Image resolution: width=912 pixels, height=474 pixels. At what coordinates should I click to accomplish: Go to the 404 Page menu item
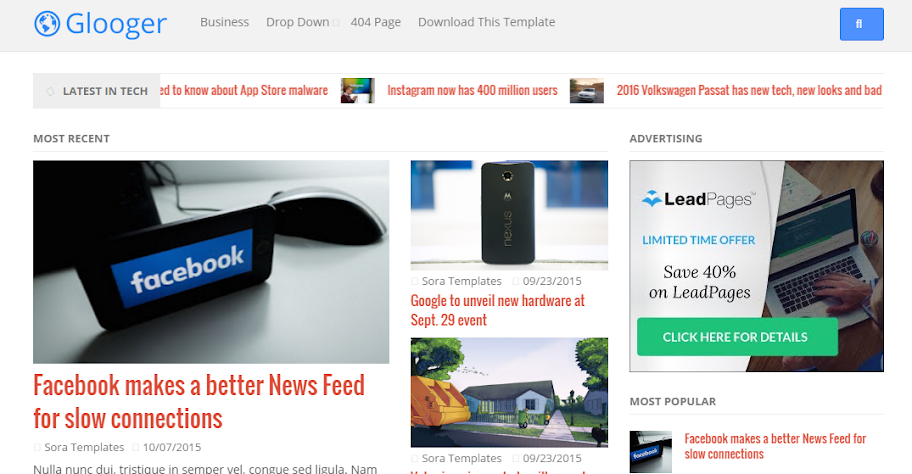[376, 22]
